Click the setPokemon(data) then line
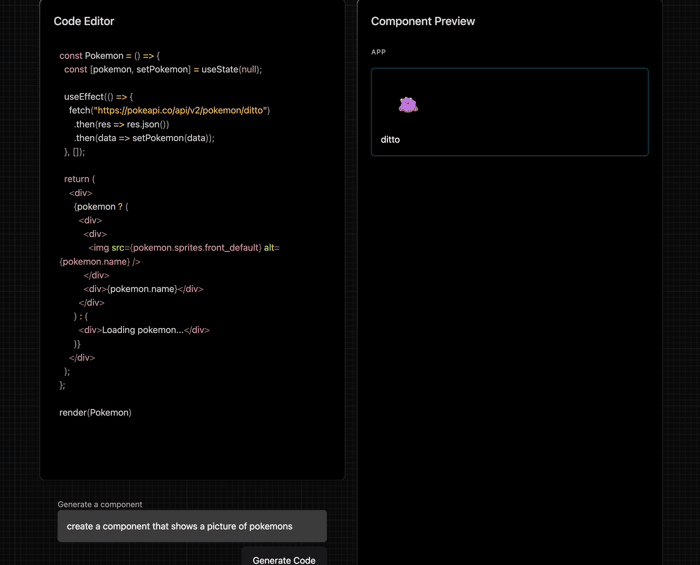The height and width of the screenshot is (565, 700). click(x=144, y=138)
